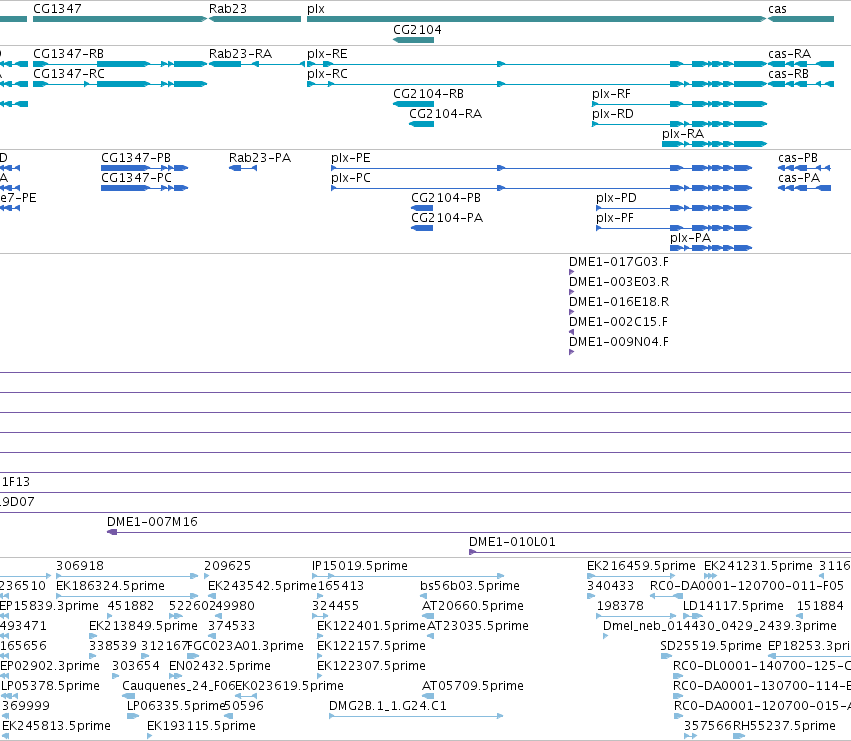Click LP06335.5prime

tap(132, 717)
